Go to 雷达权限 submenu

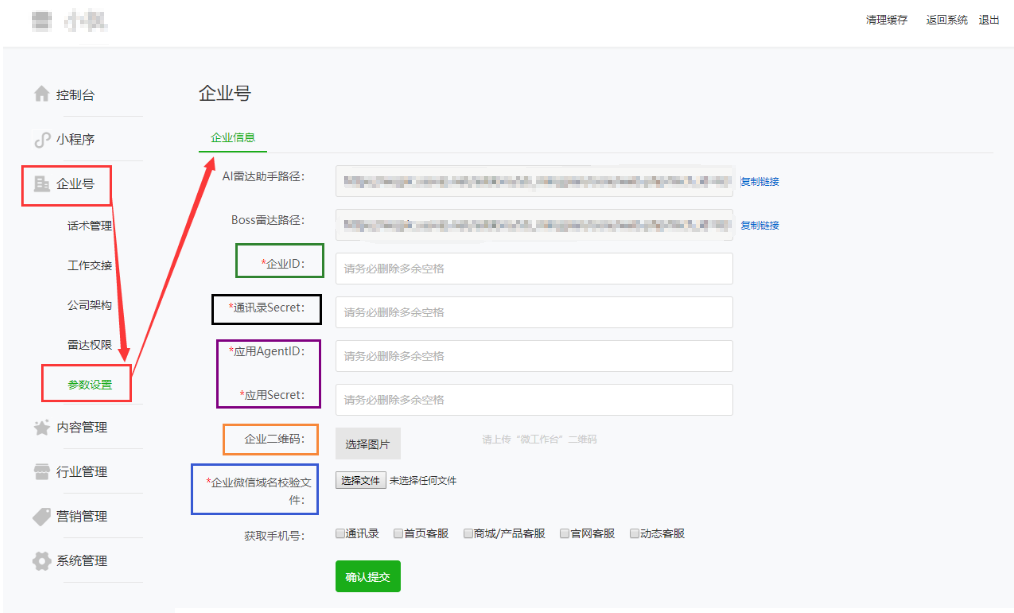click(x=89, y=345)
